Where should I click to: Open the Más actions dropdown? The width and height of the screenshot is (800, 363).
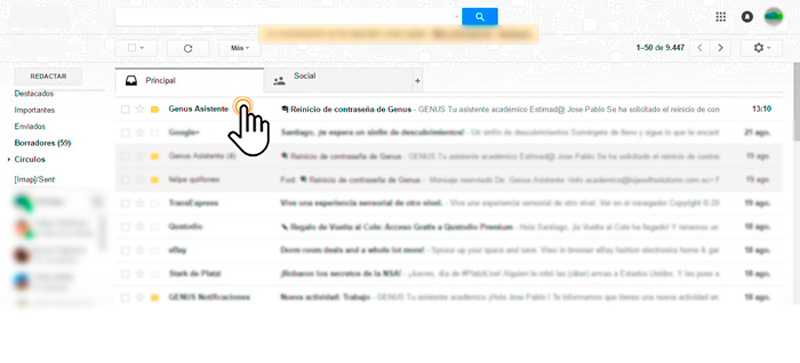click(240, 48)
